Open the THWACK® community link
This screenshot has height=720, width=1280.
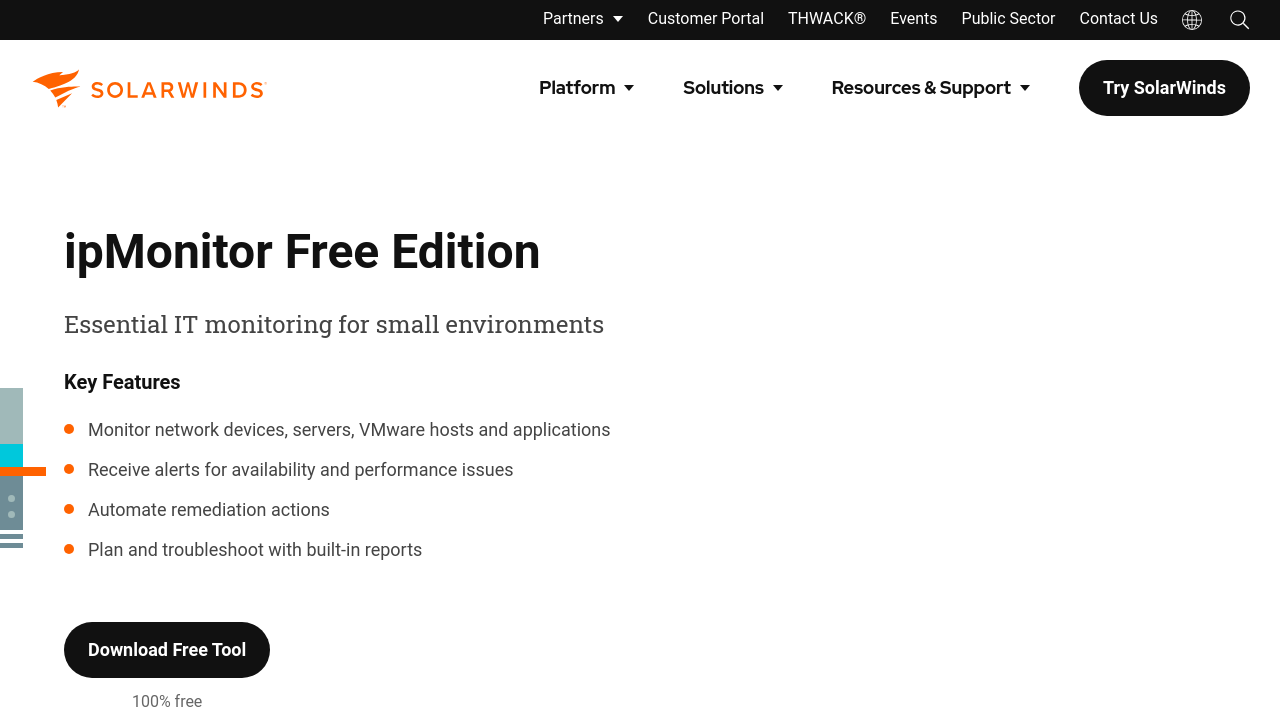pos(826,19)
